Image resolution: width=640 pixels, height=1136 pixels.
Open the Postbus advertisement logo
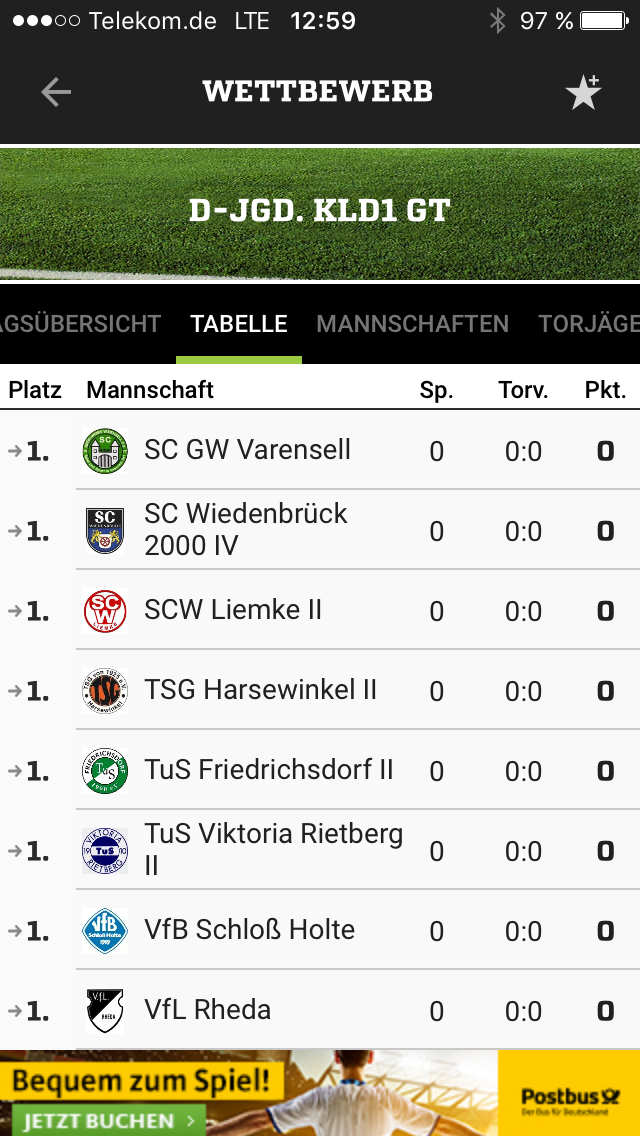click(x=570, y=1099)
